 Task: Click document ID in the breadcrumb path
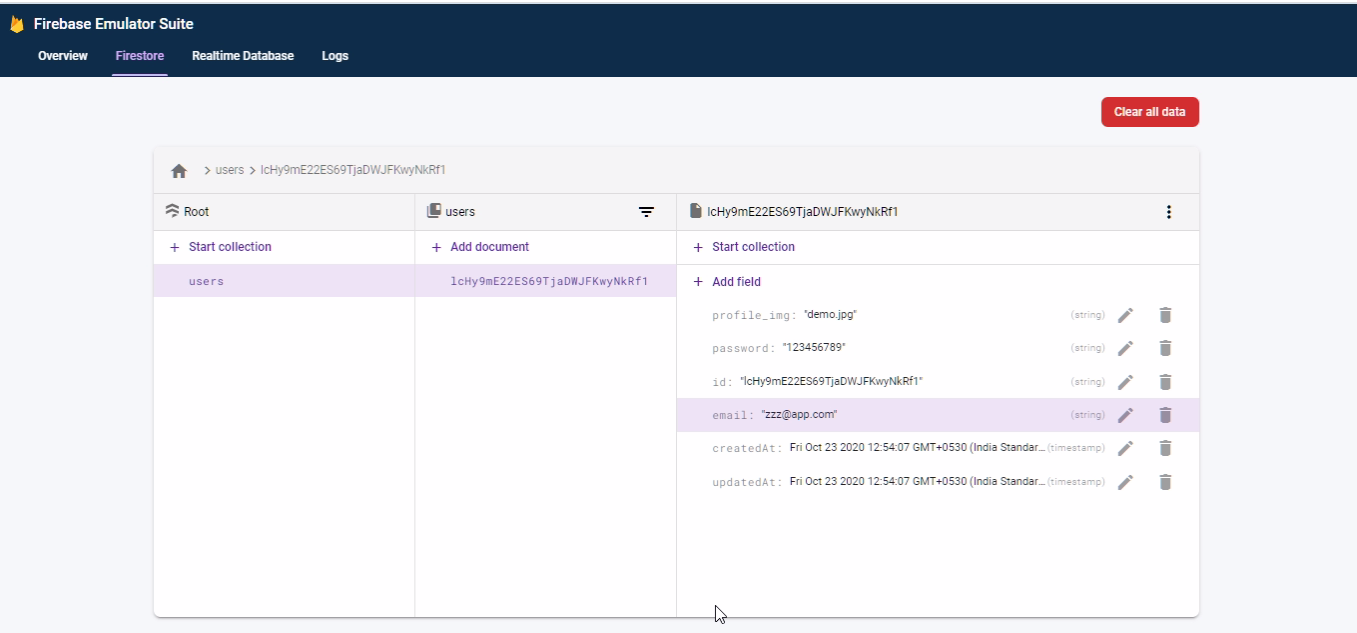[x=353, y=171]
